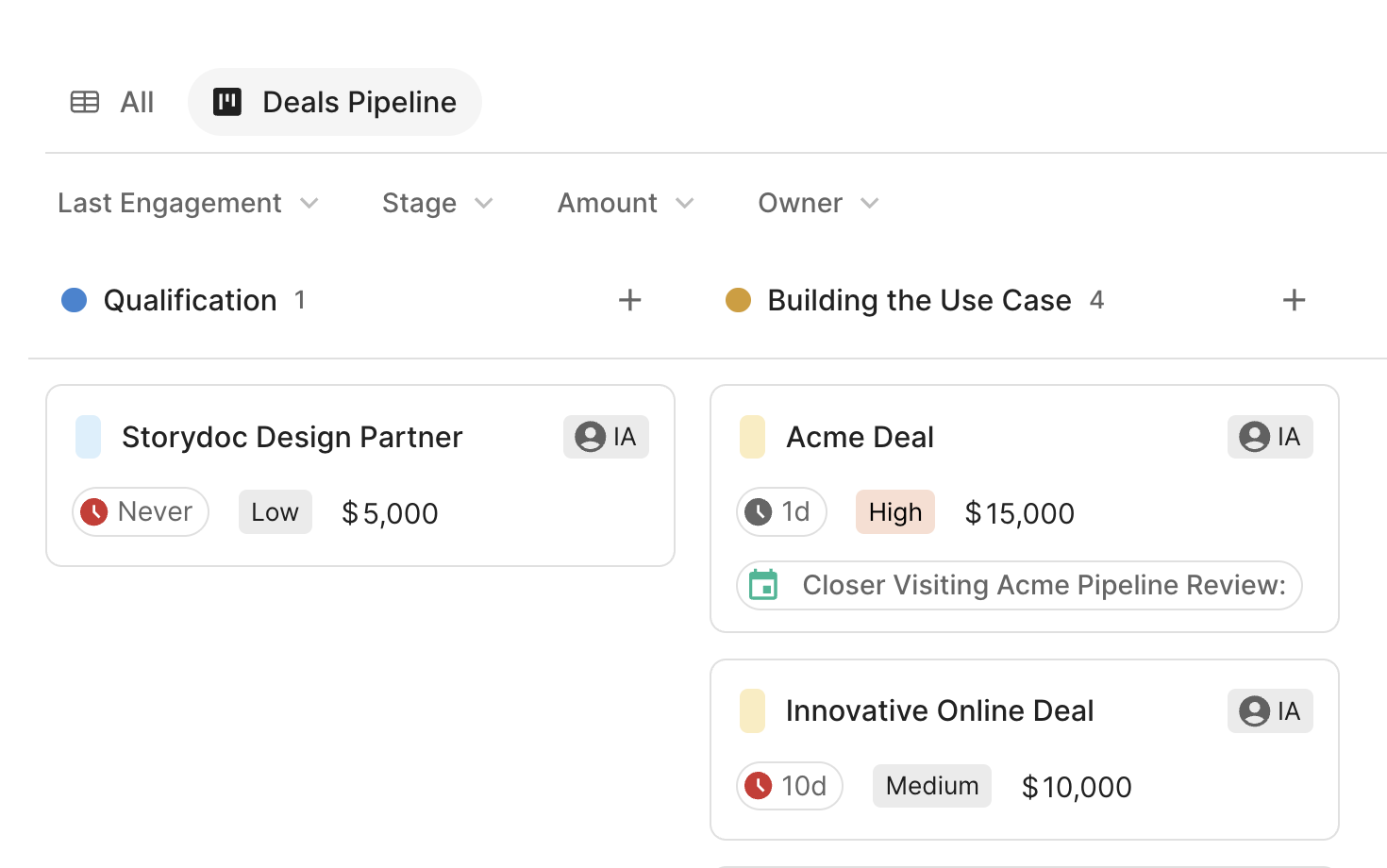Click the High priority tag on Acme Deal
Screen dimensions: 1387x868
894,512
